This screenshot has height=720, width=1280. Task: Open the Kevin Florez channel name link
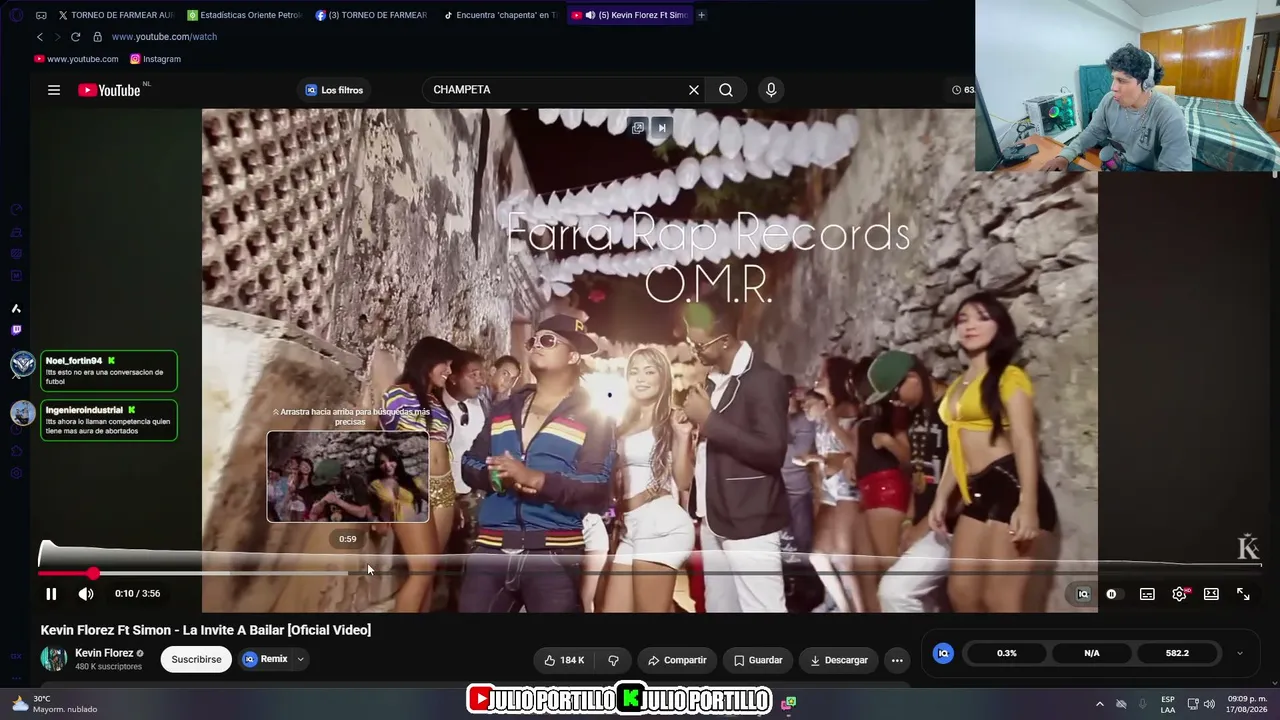coord(104,653)
